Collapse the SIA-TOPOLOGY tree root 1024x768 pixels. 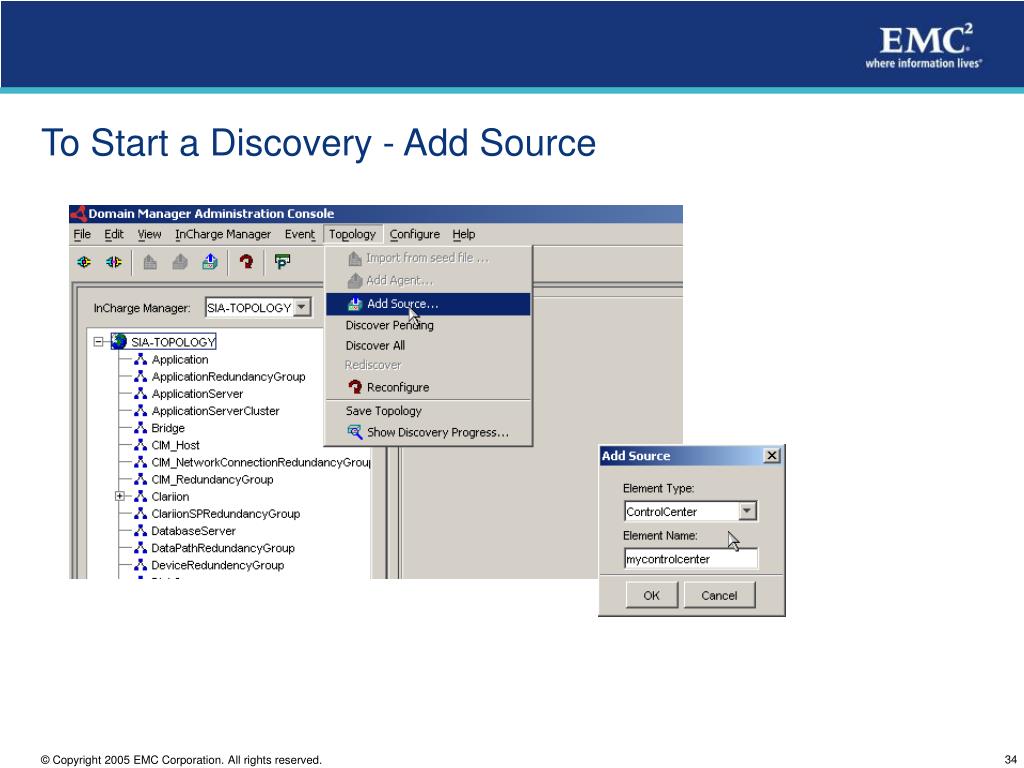coord(99,342)
